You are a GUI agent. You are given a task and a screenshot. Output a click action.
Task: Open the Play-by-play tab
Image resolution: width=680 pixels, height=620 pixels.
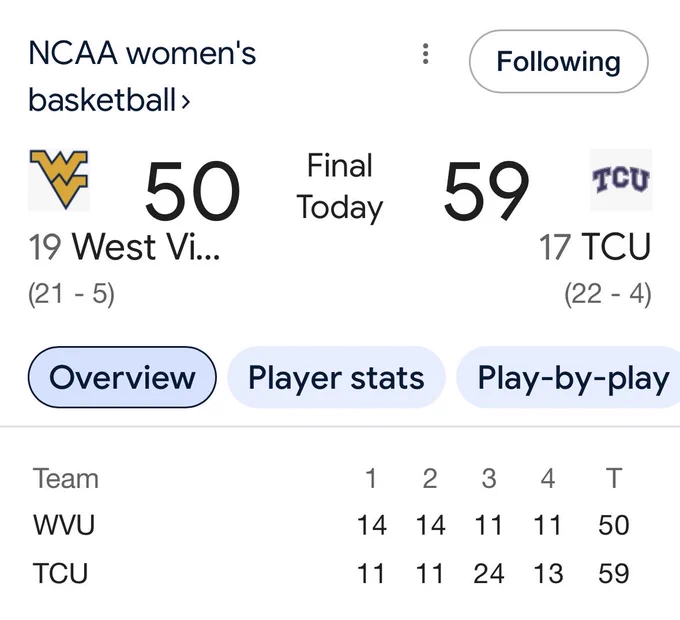tap(568, 377)
